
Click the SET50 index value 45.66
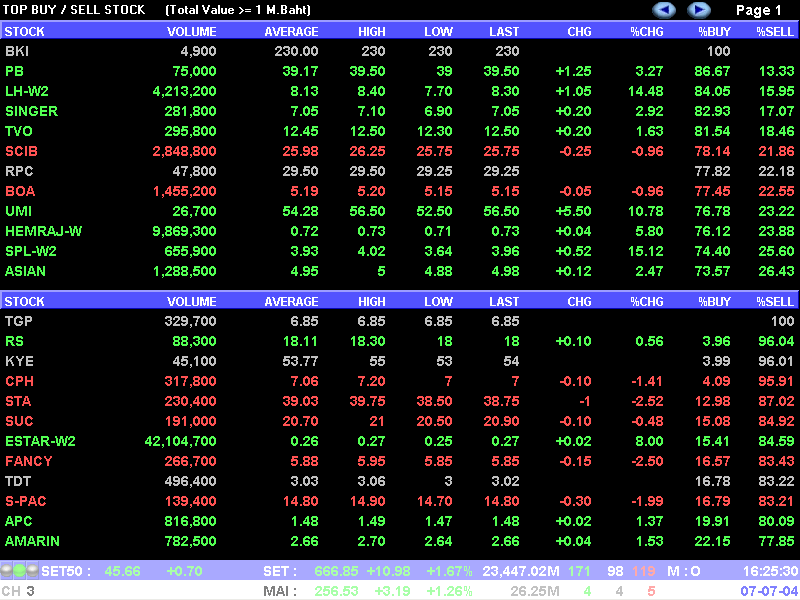pyautogui.click(x=122, y=571)
